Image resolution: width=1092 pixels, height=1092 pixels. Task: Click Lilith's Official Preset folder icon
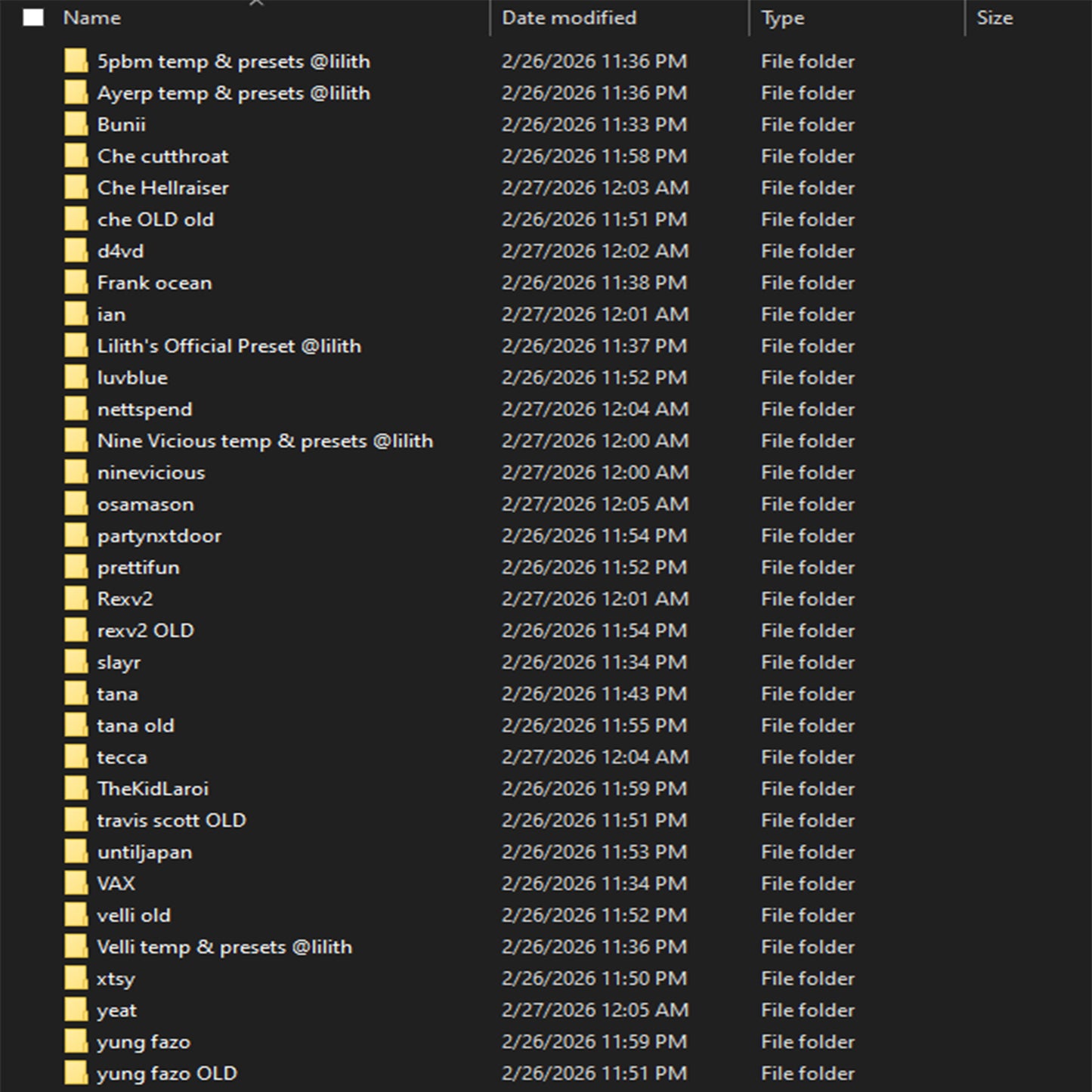click(x=76, y=346)
